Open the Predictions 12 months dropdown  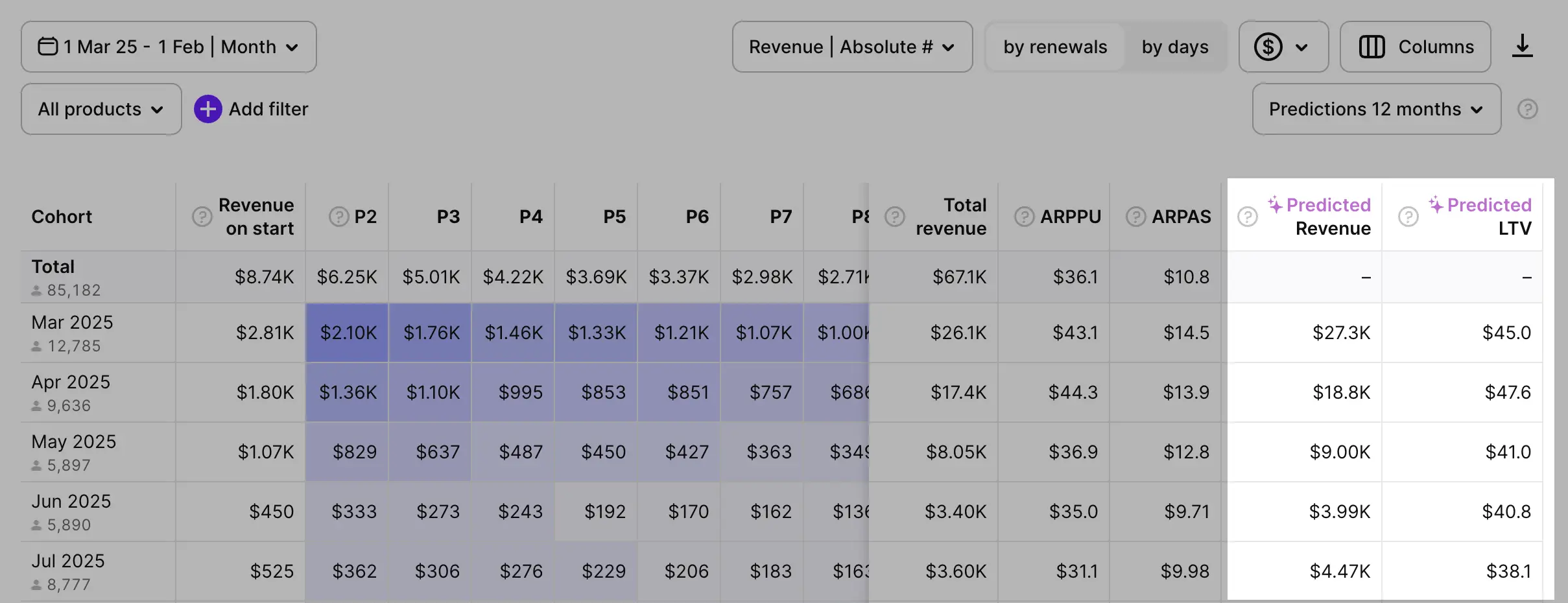coord(1376,109)
